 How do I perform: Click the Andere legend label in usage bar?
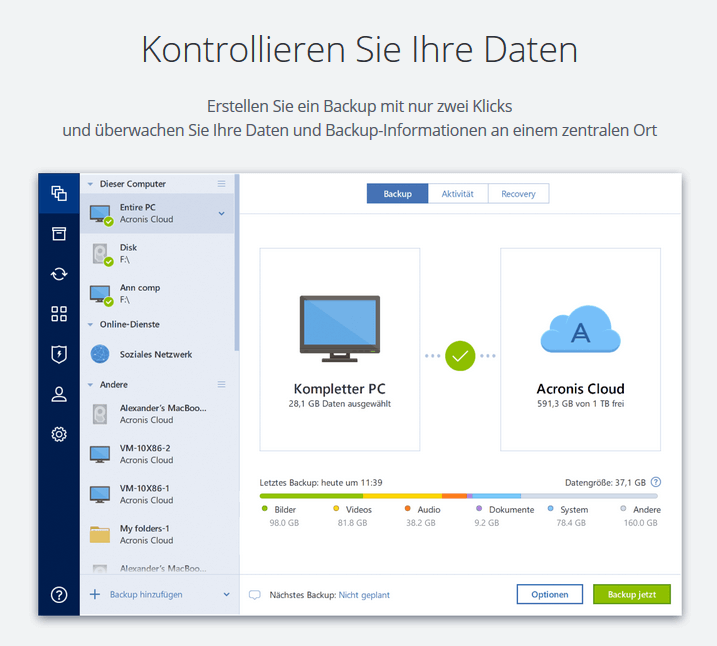647,509
